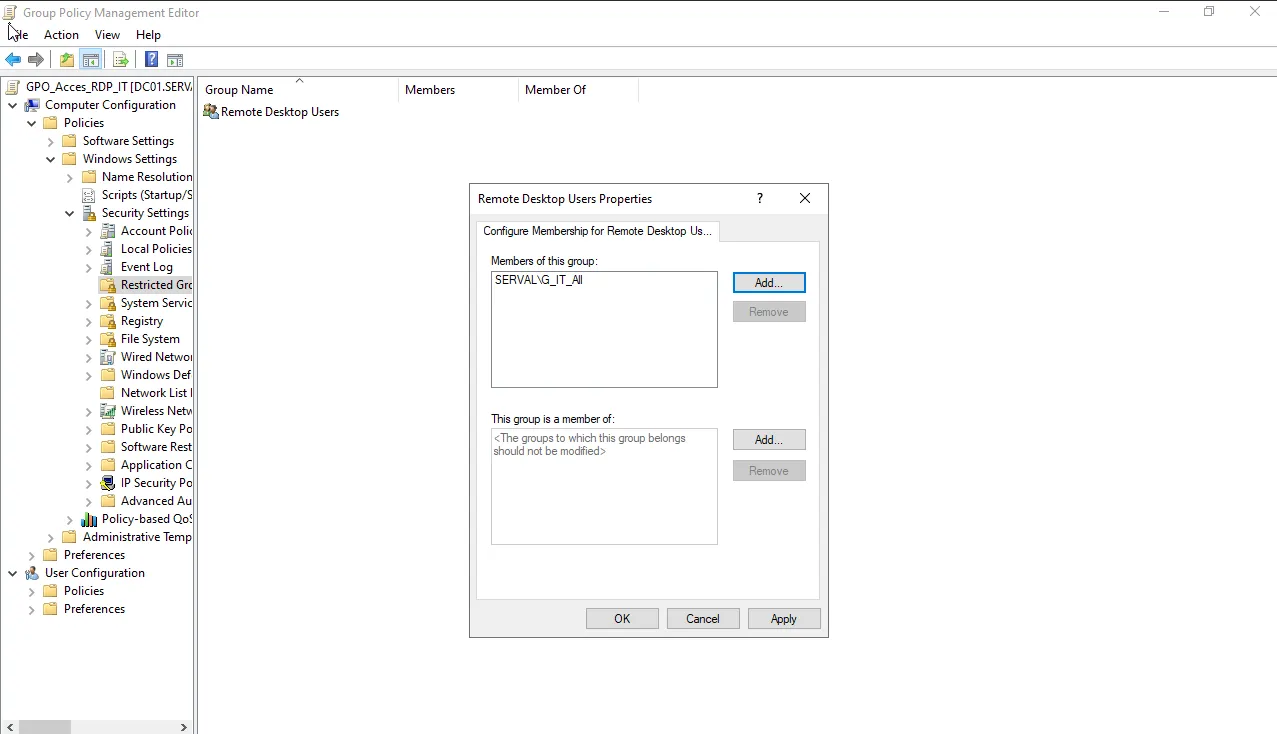Click the Registry folder icon
This screenshot has height=734, width=1277.
point(109,321)
